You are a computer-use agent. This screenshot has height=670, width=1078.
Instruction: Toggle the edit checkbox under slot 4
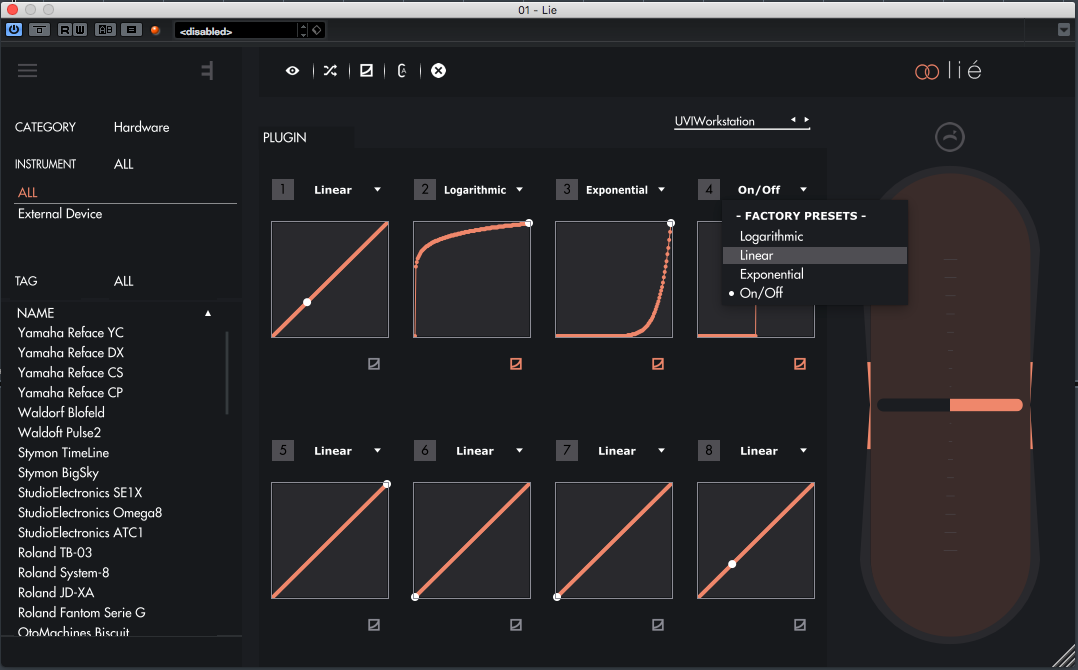pos(800,364)
